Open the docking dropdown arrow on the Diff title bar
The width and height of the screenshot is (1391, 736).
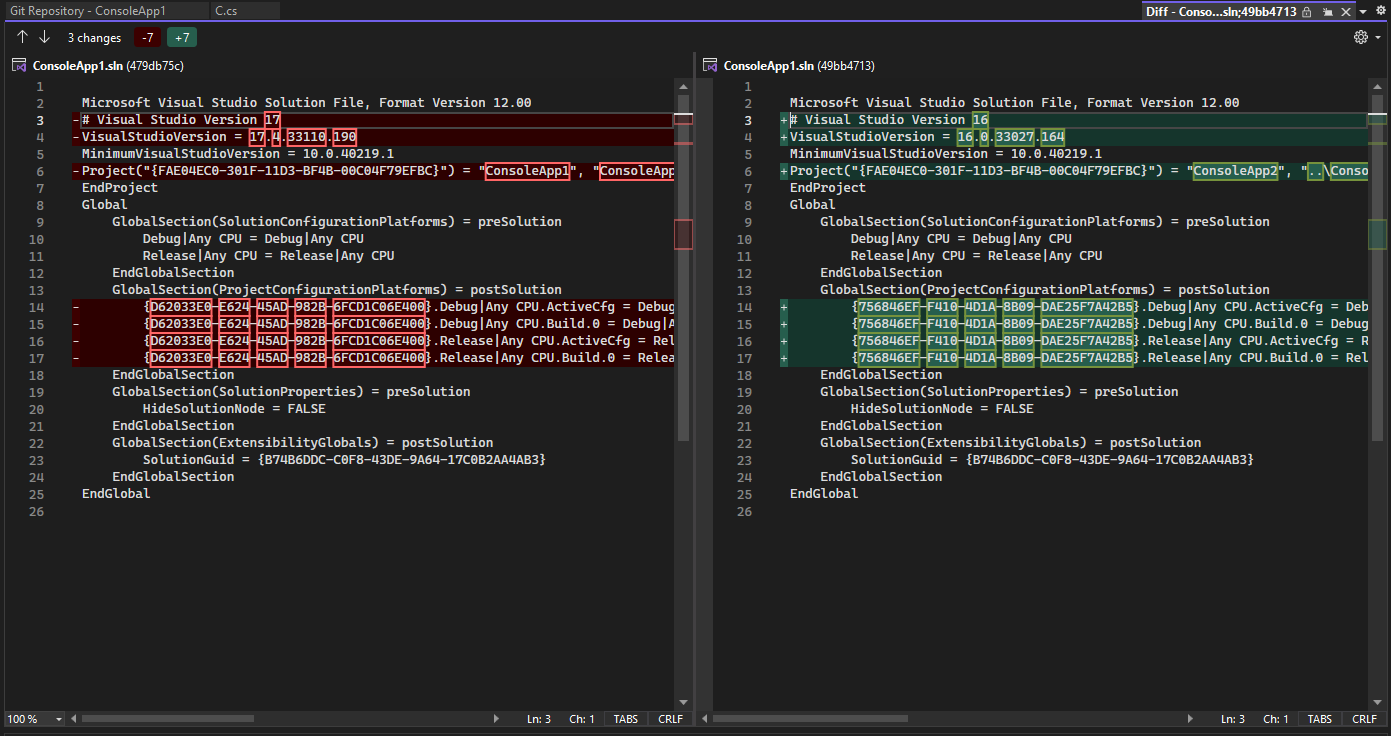click(x=1363, y=11)
